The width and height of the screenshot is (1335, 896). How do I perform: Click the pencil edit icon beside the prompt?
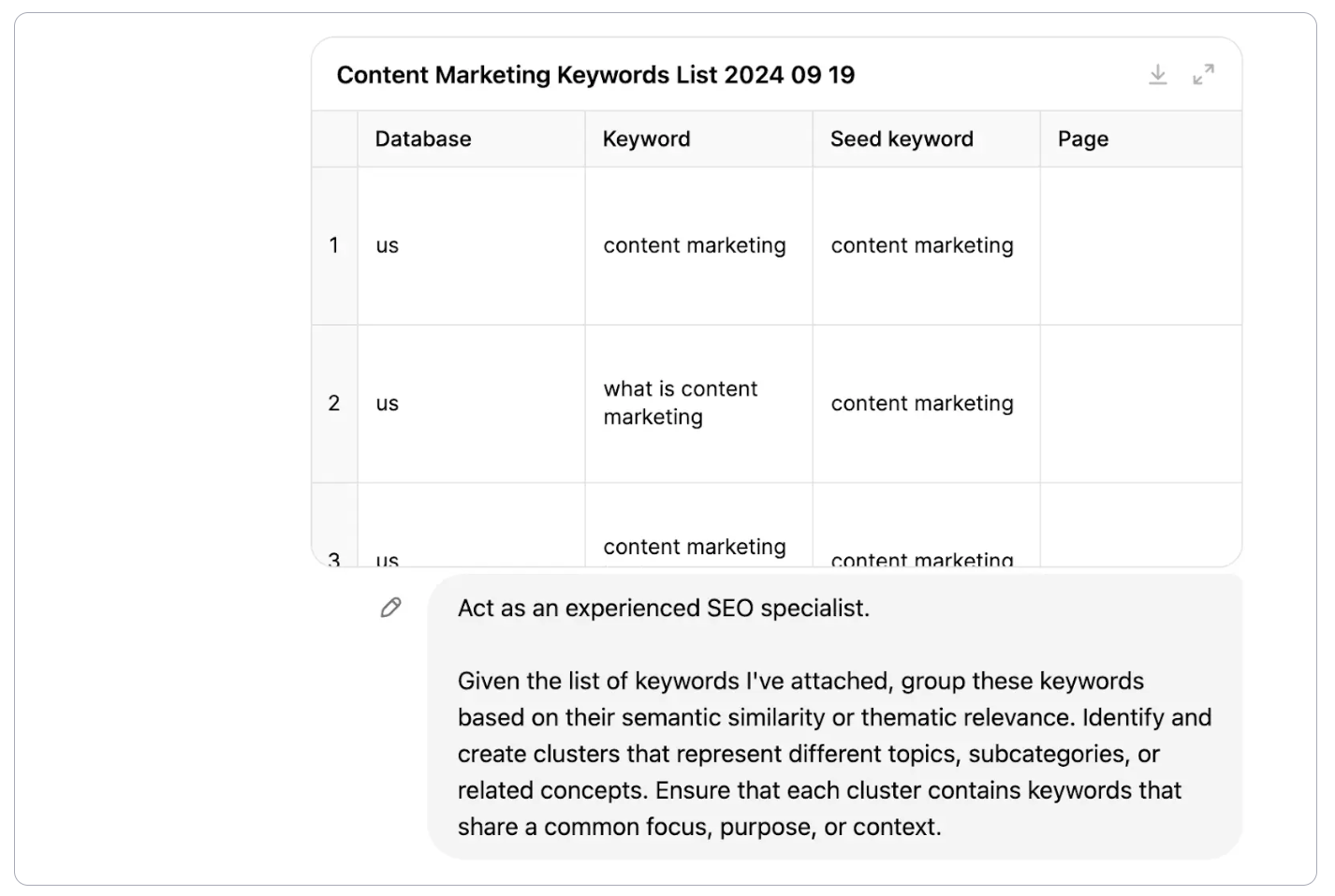(390, 608)
